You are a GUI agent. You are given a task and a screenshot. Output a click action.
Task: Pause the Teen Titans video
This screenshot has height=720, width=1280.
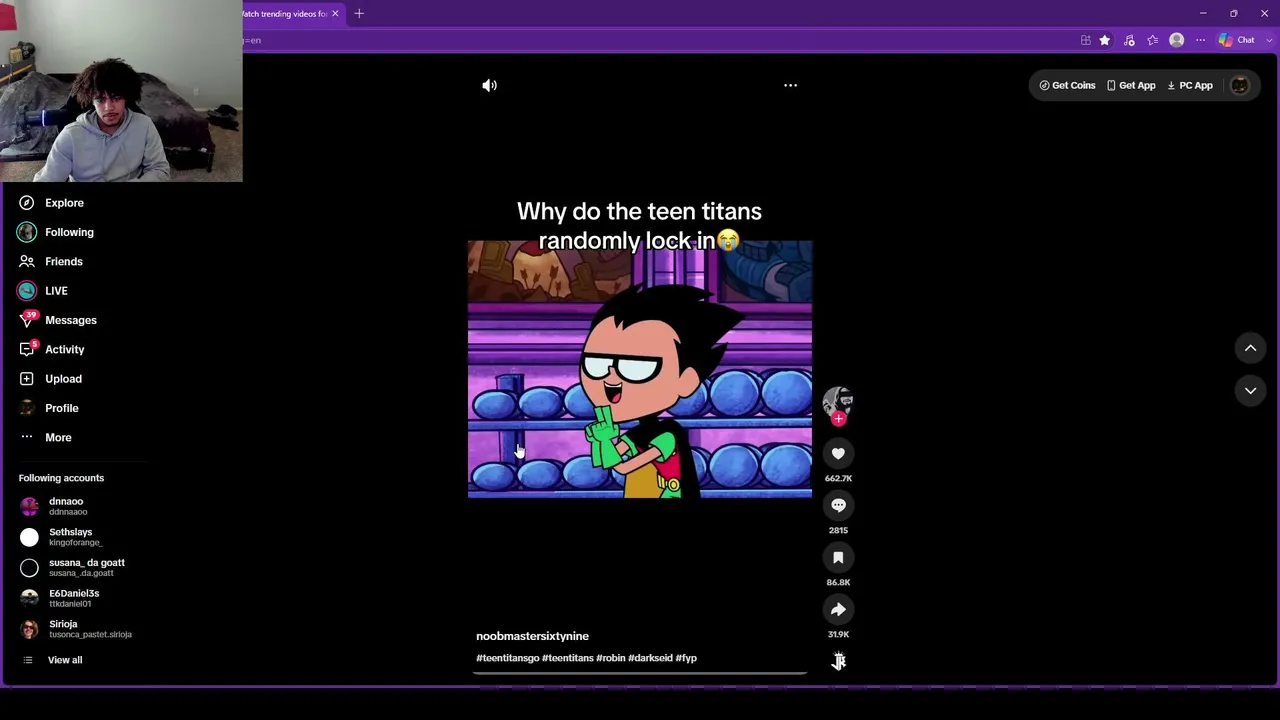tap(640, 369)
